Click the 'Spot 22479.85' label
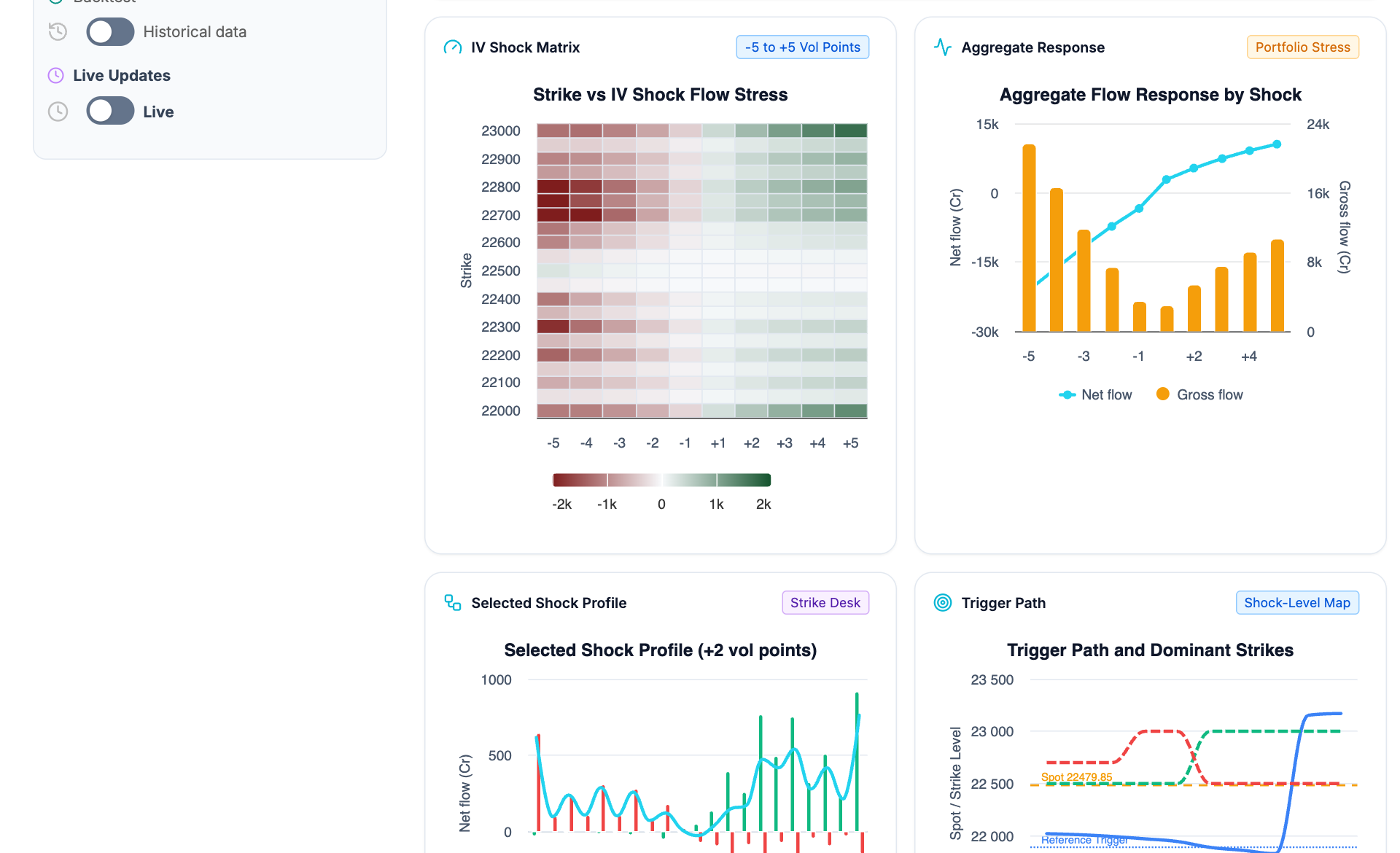 [x=1076, y=777]
